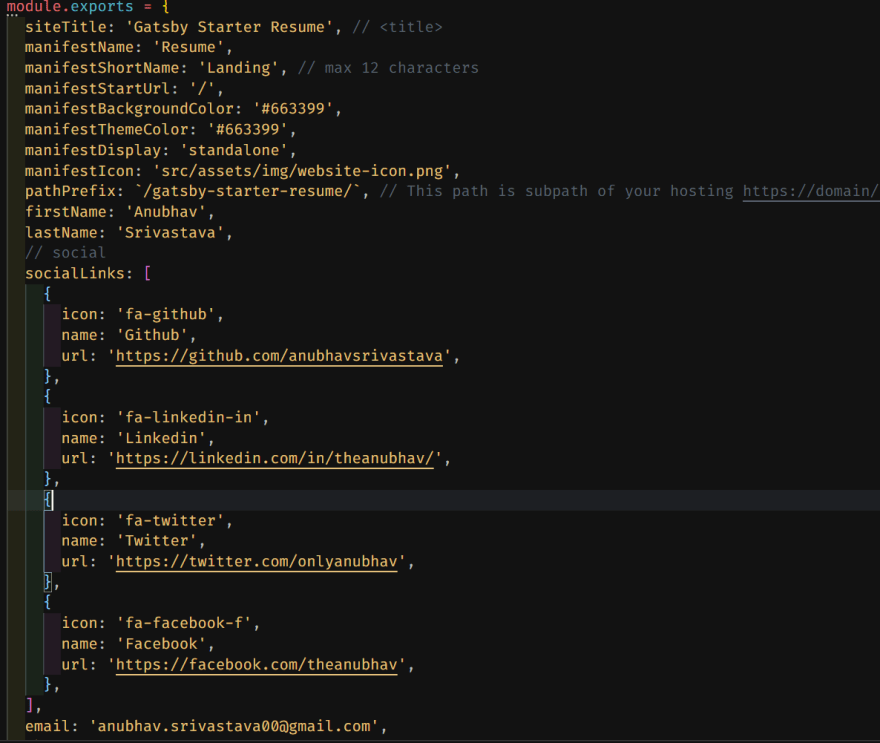The image size is (880, 743).
Task: Open the twitter.com/onlyanubhav URL
Action: pos(256,562)
